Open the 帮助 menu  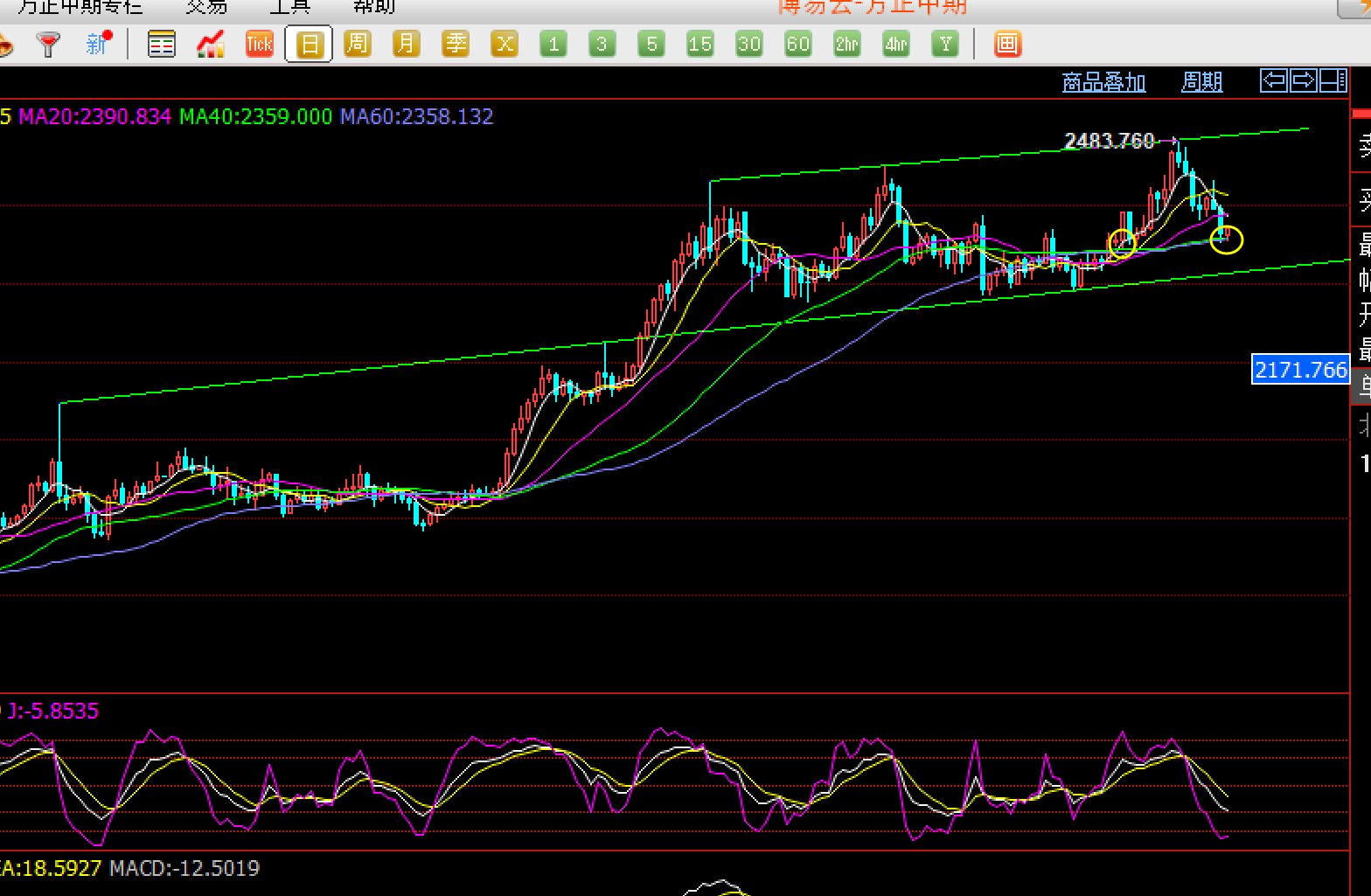tap(374, 7)
